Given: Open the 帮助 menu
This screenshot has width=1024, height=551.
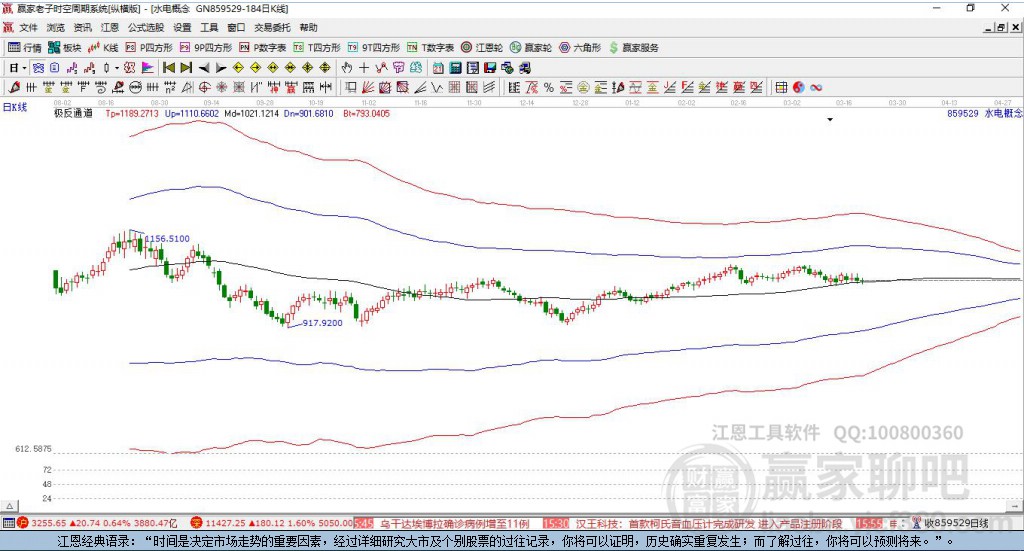Looking at the screenshot, I should coord(308,27).
